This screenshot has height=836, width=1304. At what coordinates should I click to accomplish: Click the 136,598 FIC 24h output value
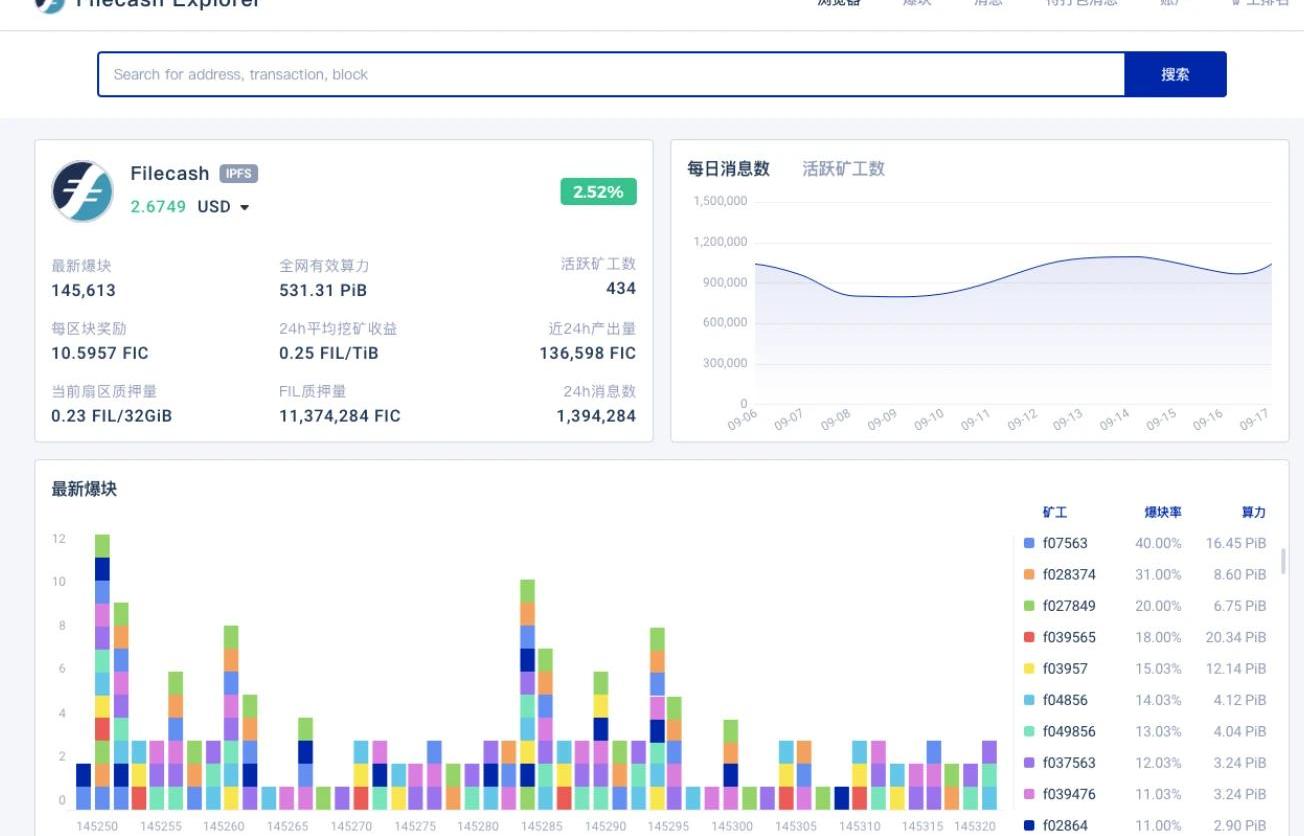click(x=588, y=353)
